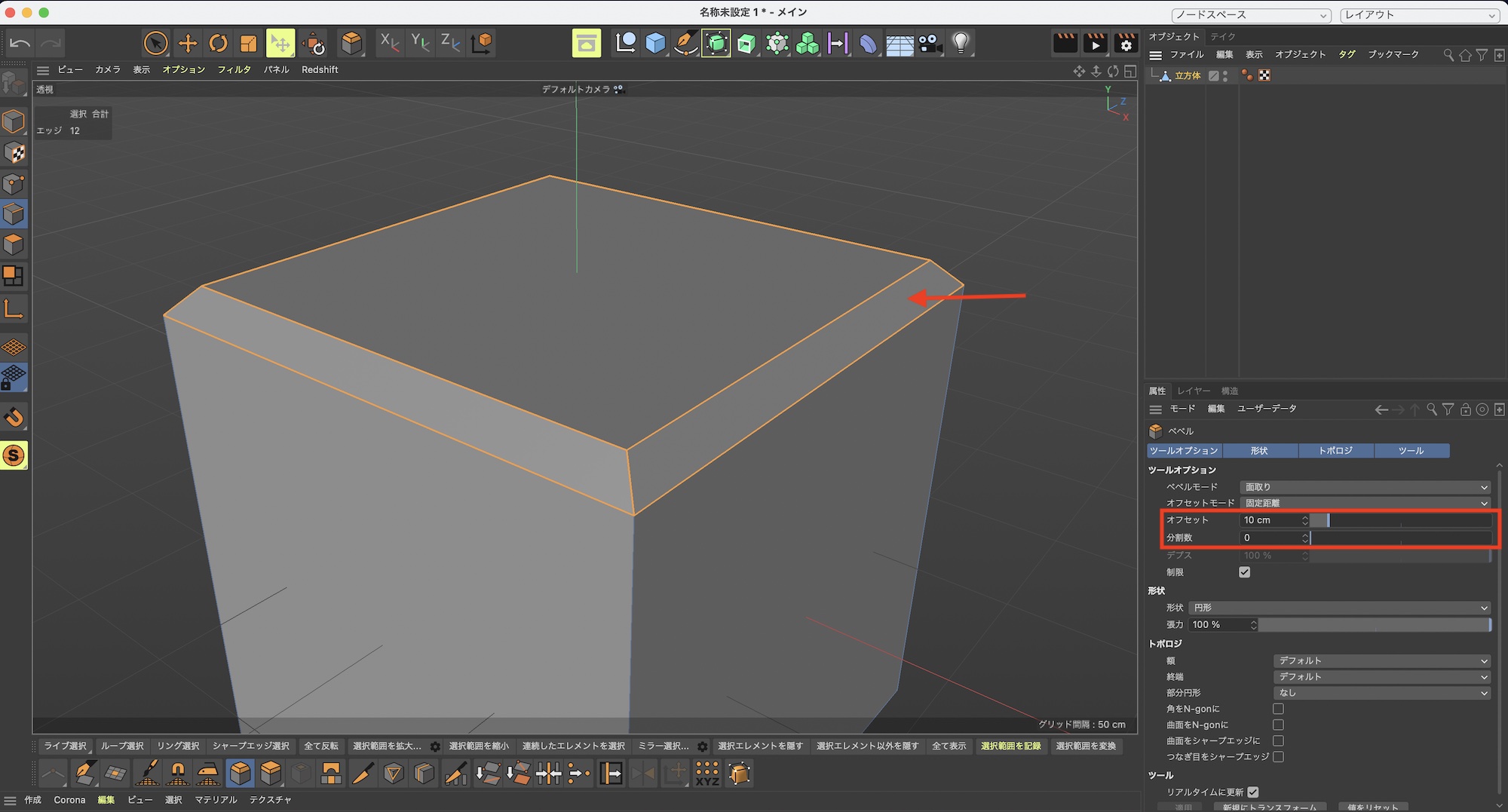Pick the Line Cut knife tool

point(363,773)
